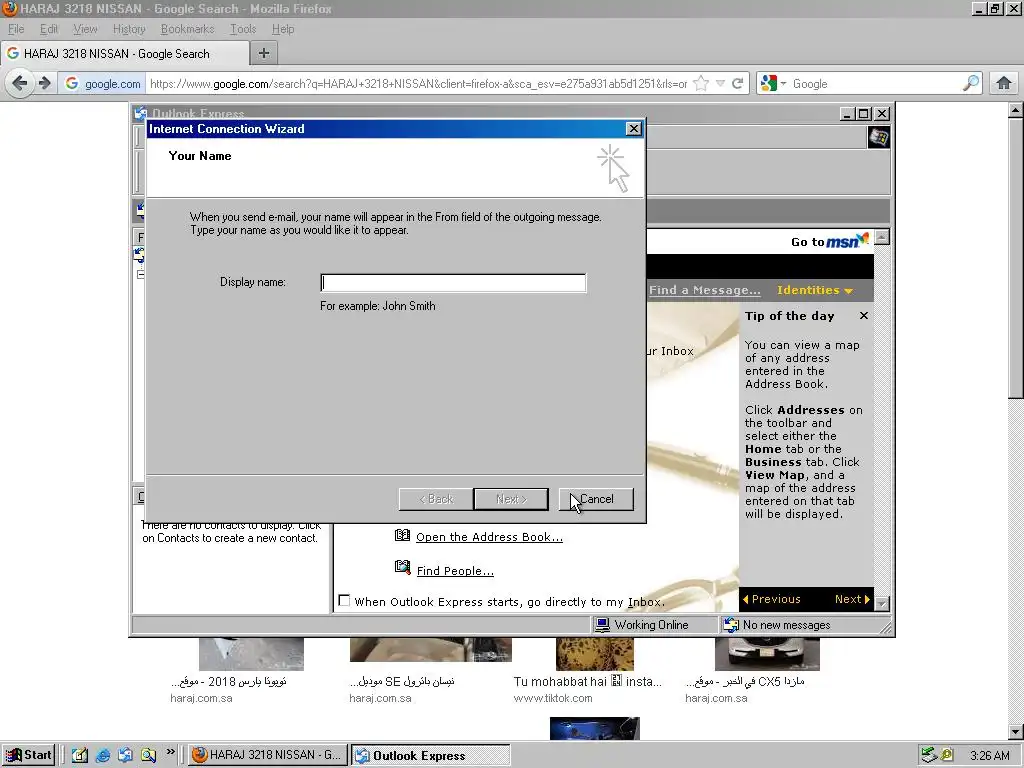Viewport: 1024px width, 768px height.
Task: Open the View menu
Action: (x=85, y=29)
